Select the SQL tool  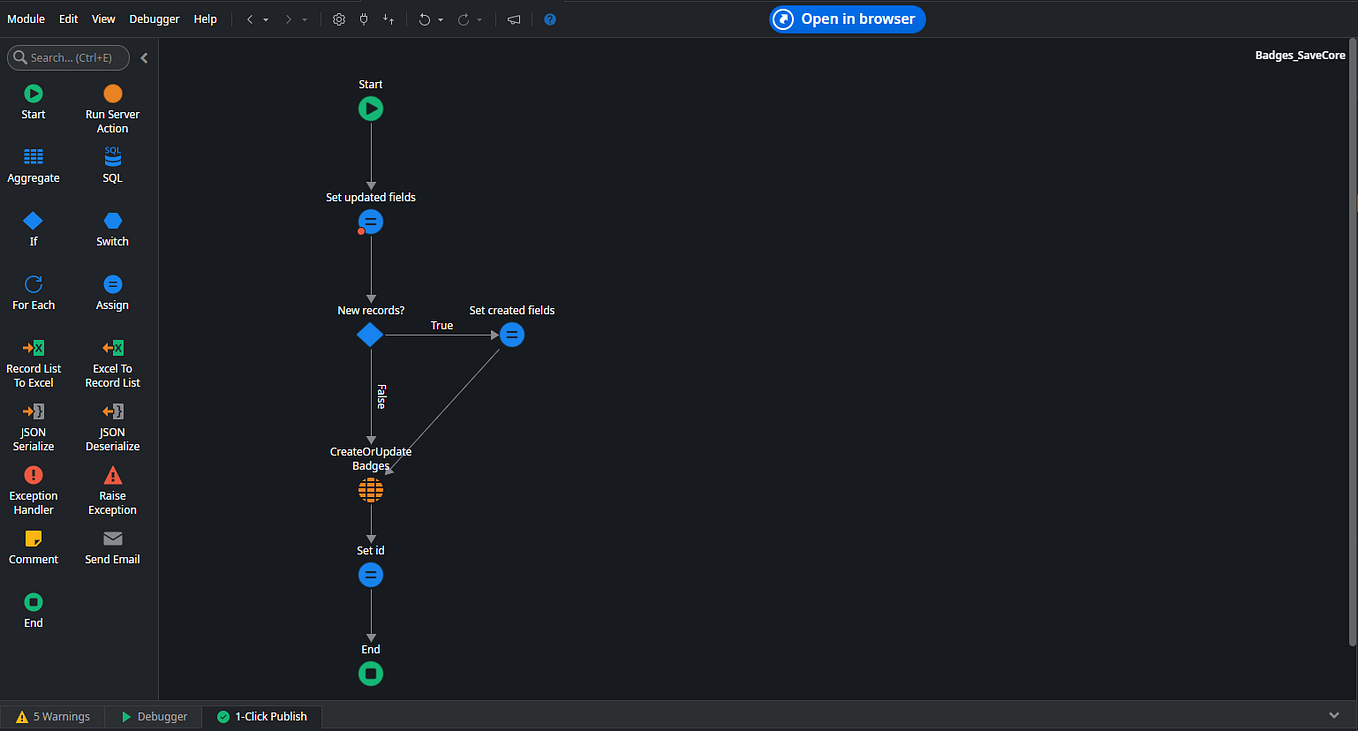112,165
